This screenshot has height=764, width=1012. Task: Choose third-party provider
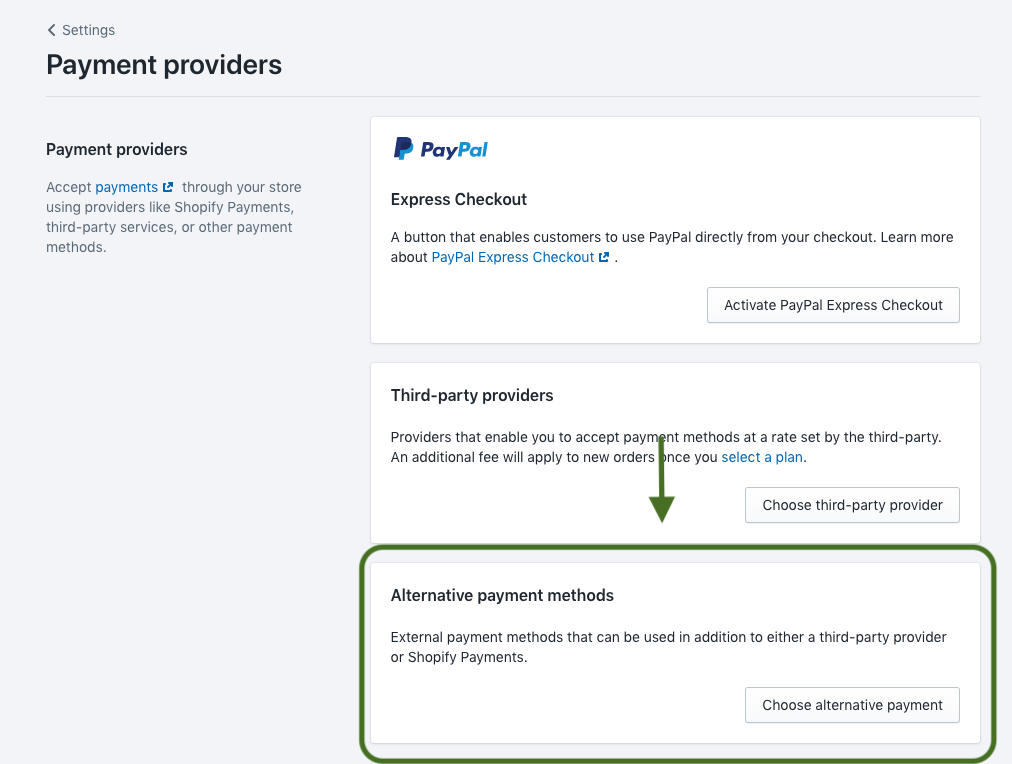coord(852,505)
